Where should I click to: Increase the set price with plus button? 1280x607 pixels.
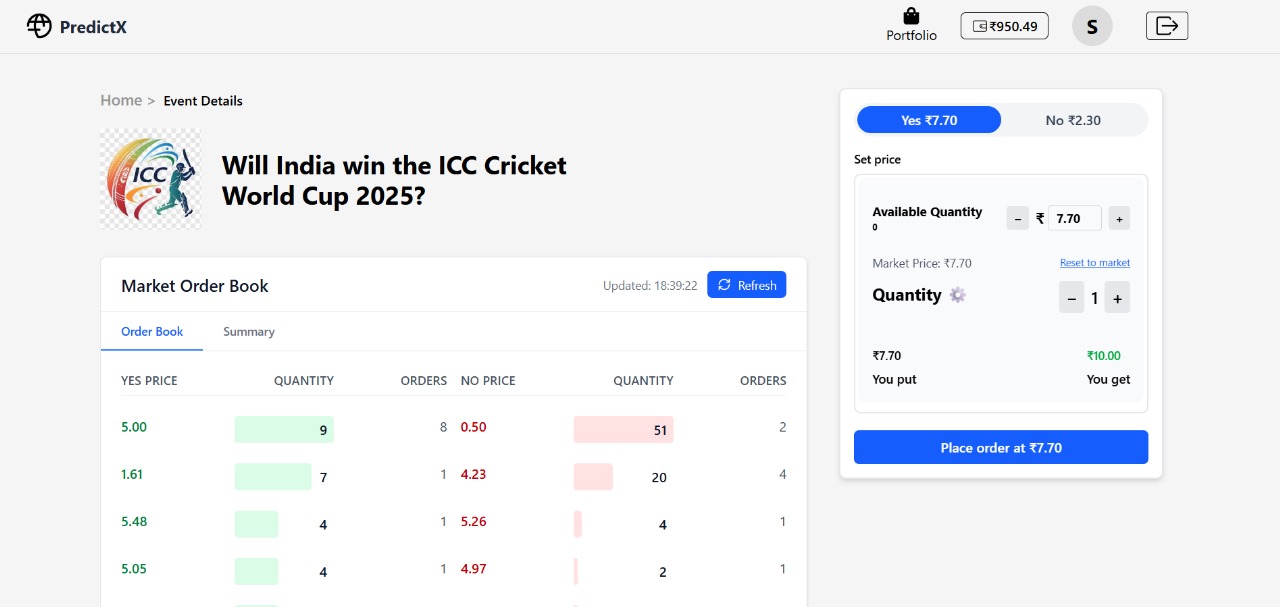(1119, 218)
